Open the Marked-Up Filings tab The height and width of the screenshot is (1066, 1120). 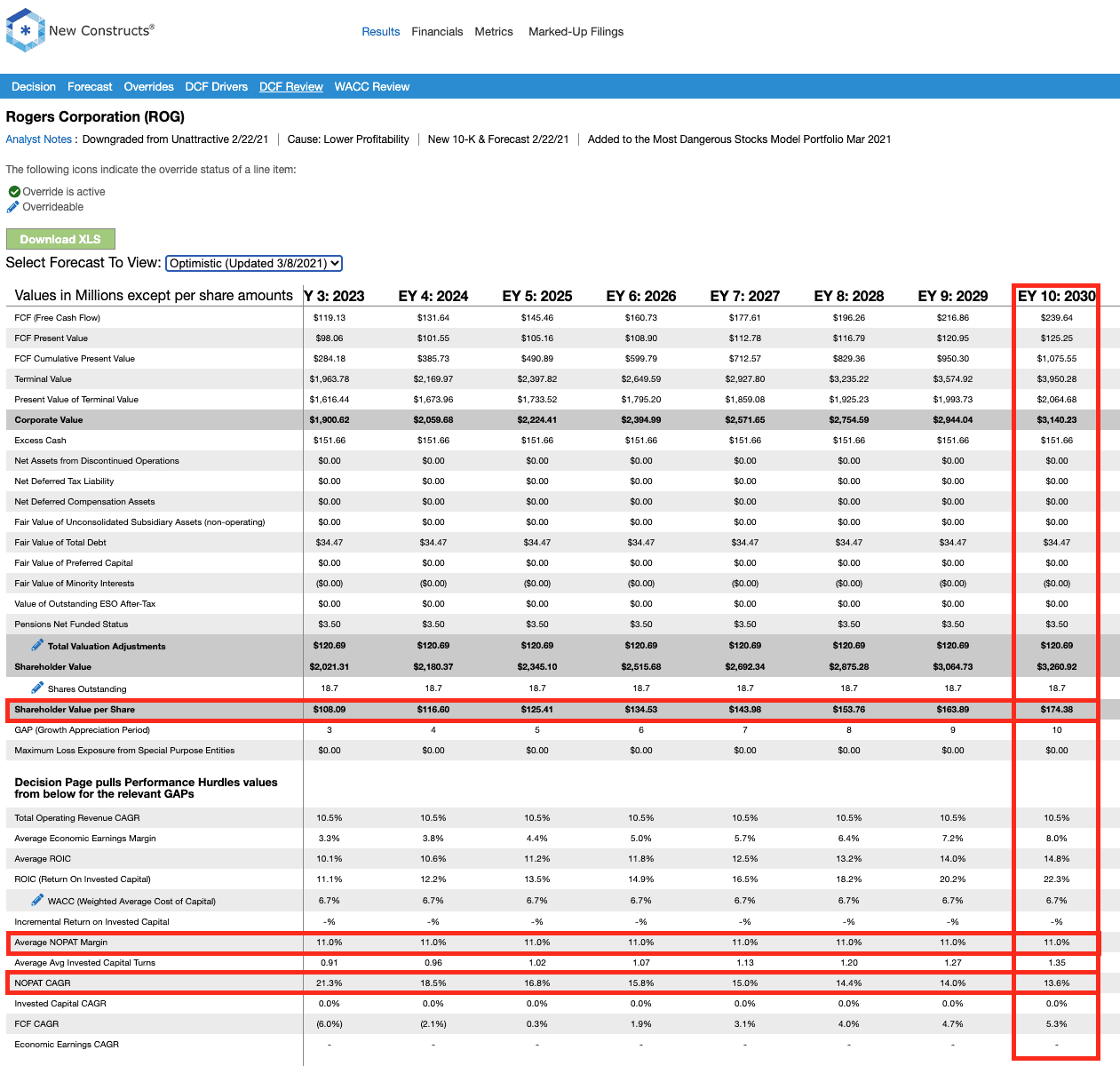point(576,32)
